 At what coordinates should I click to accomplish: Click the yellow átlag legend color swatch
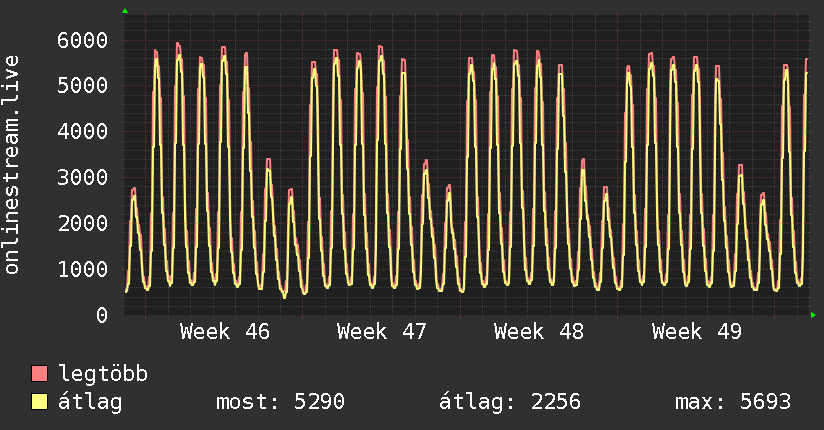39,402
